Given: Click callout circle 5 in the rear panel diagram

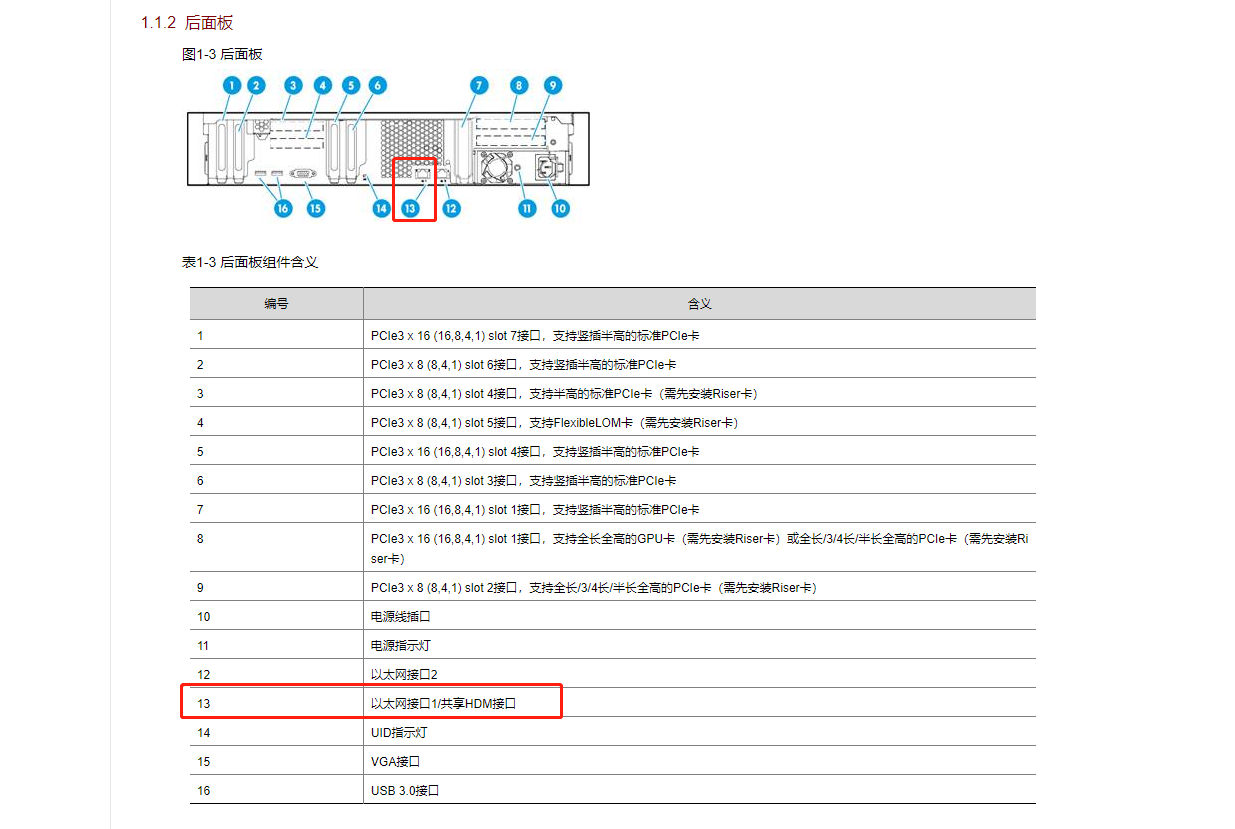Looking at the screenshot, I should [351, 86].
